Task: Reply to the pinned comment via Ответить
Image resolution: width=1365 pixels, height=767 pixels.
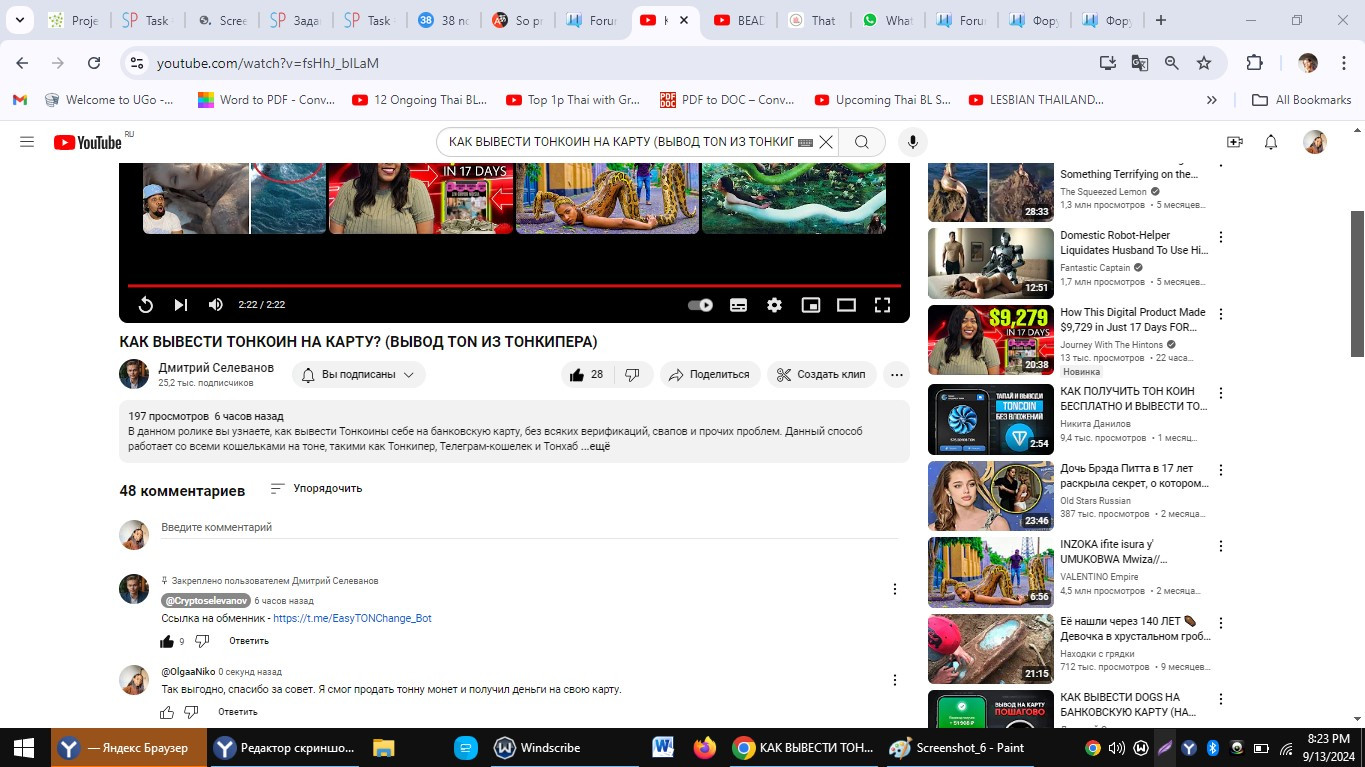Action: pos(249,641)
